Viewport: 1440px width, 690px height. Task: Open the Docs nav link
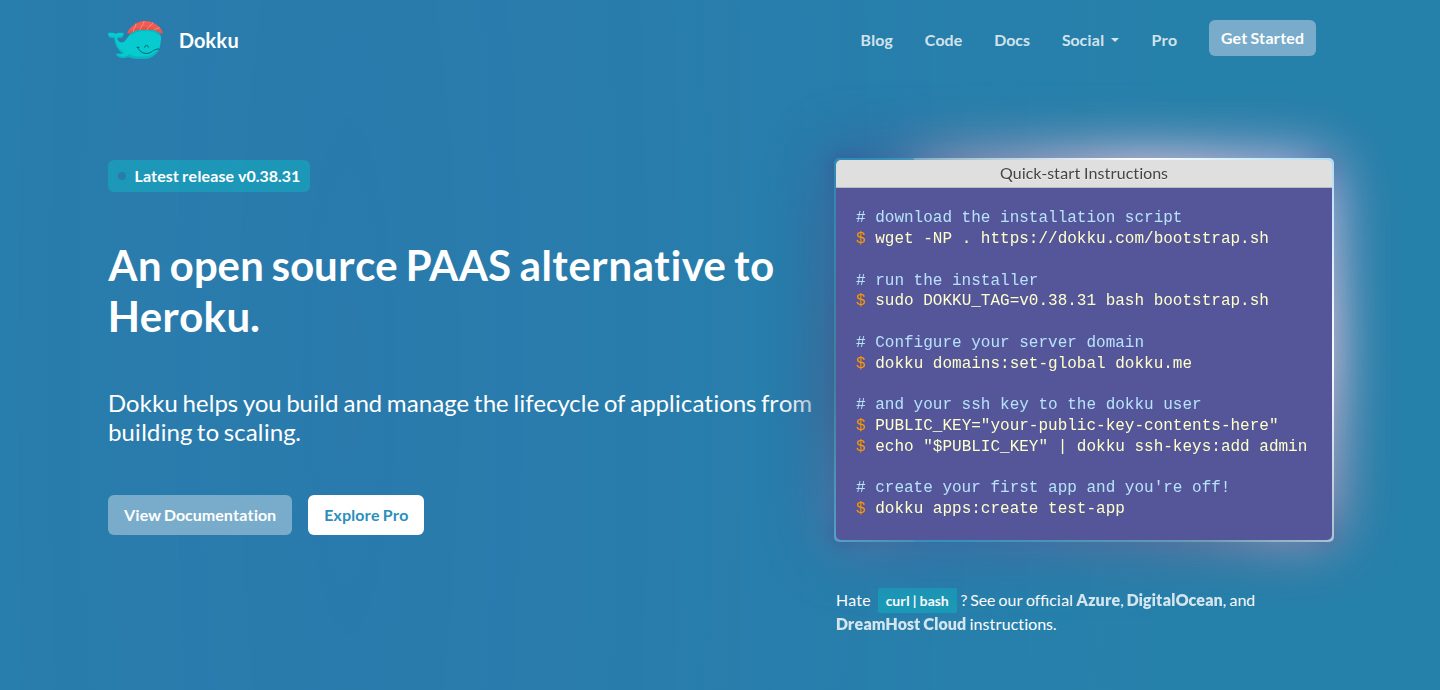click(x=1012, y=41)
